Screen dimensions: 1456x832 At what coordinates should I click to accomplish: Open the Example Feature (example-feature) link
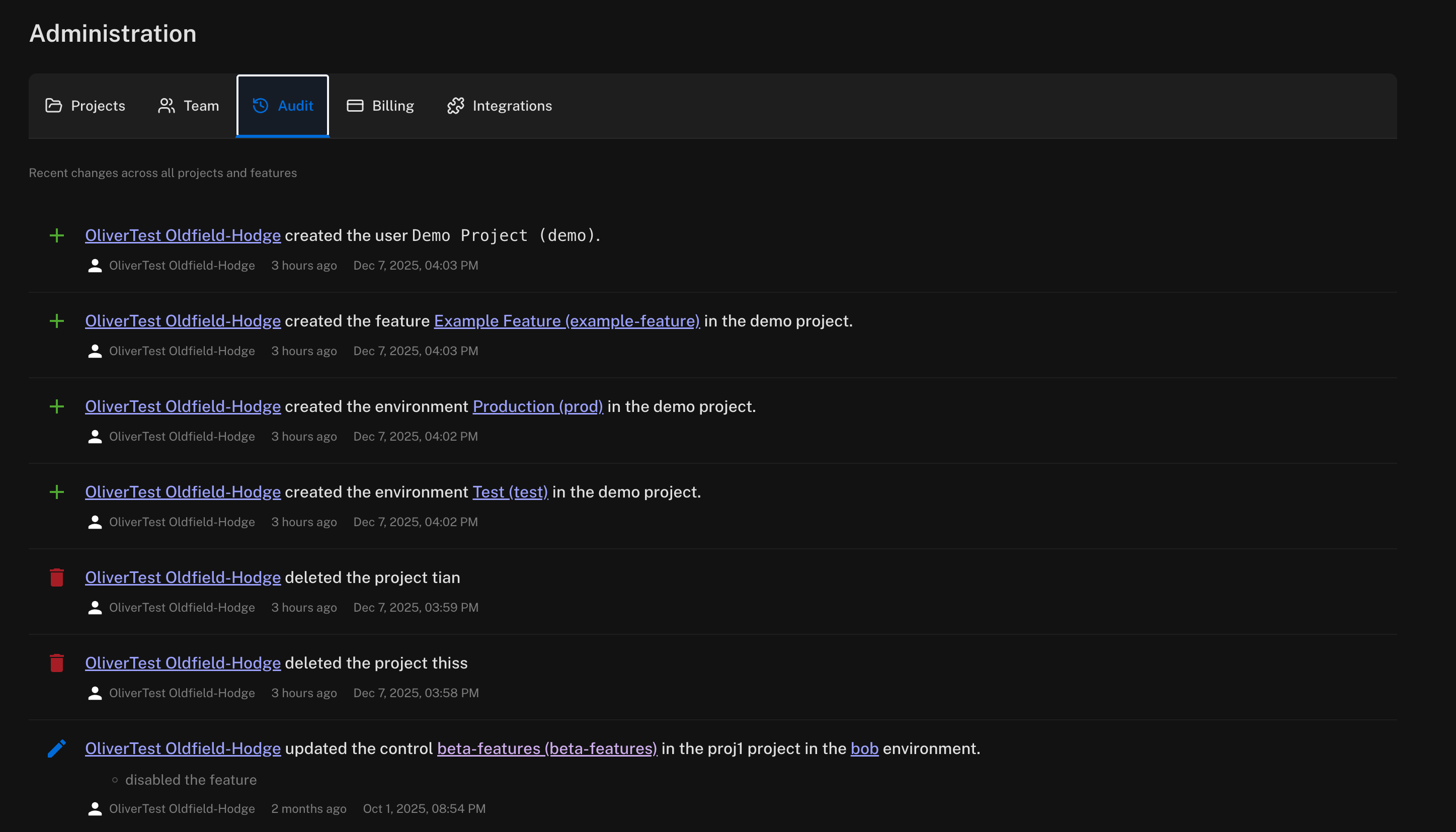point(567,321)
